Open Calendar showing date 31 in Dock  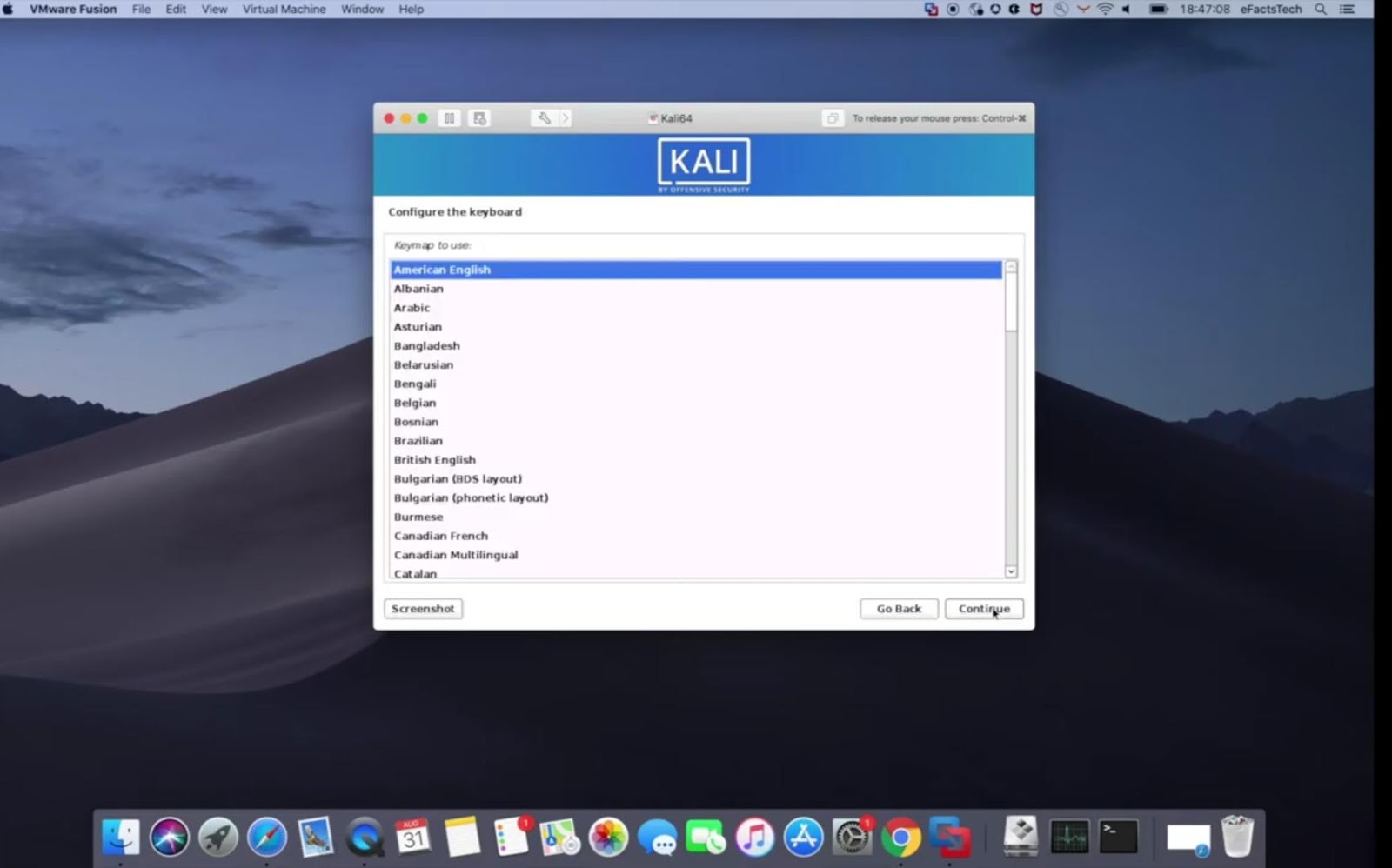click(413, 838)
